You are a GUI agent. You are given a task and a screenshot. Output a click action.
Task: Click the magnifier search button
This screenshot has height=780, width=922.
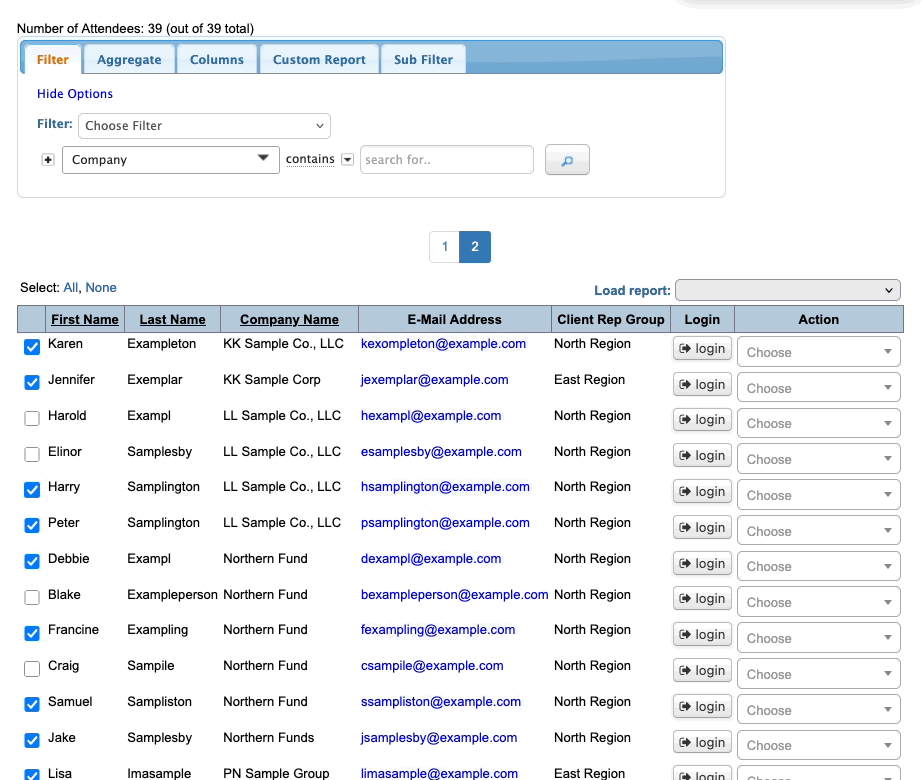[x=567, y=160]
